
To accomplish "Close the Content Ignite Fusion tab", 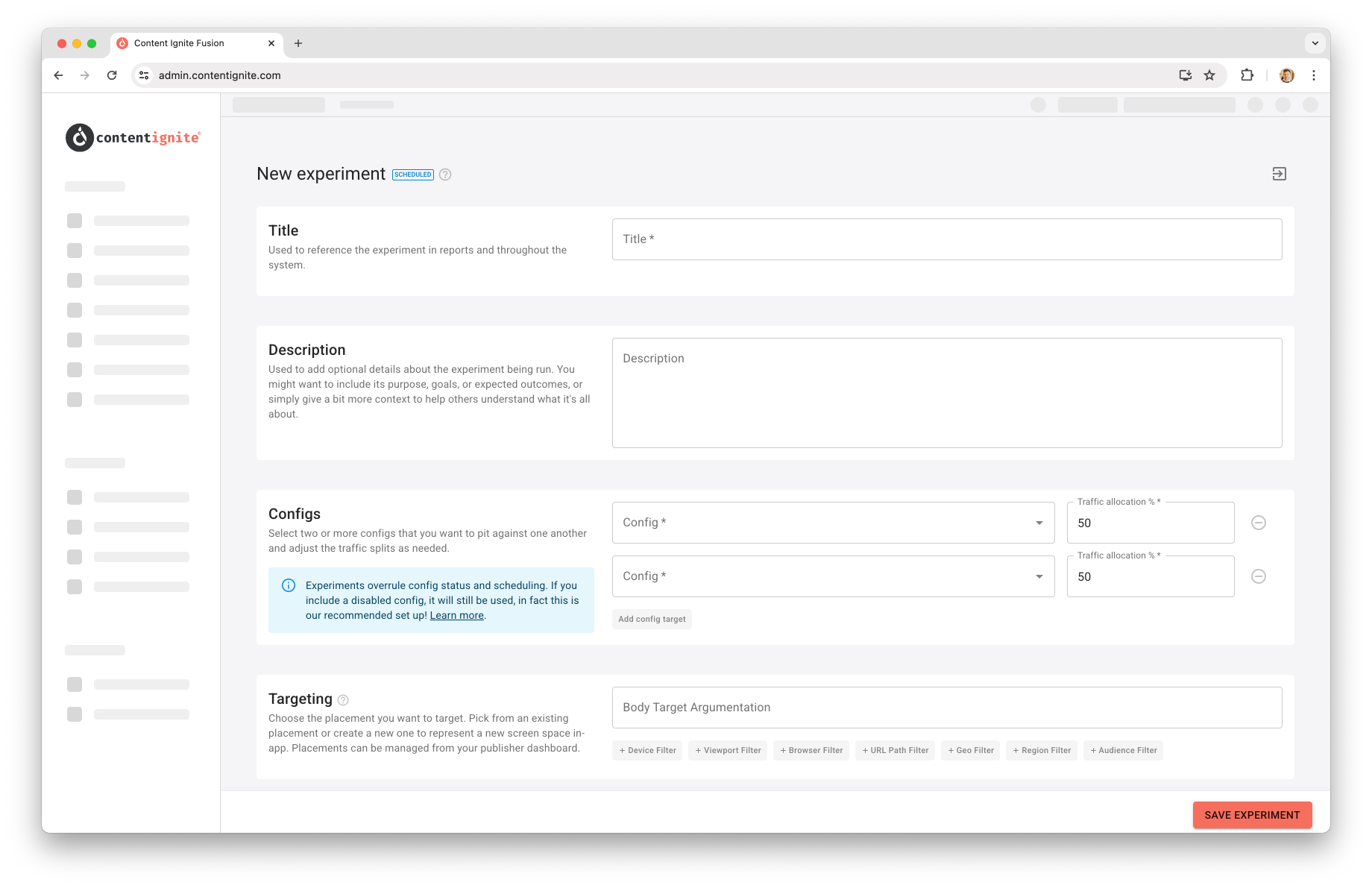I will click(271, 43).
